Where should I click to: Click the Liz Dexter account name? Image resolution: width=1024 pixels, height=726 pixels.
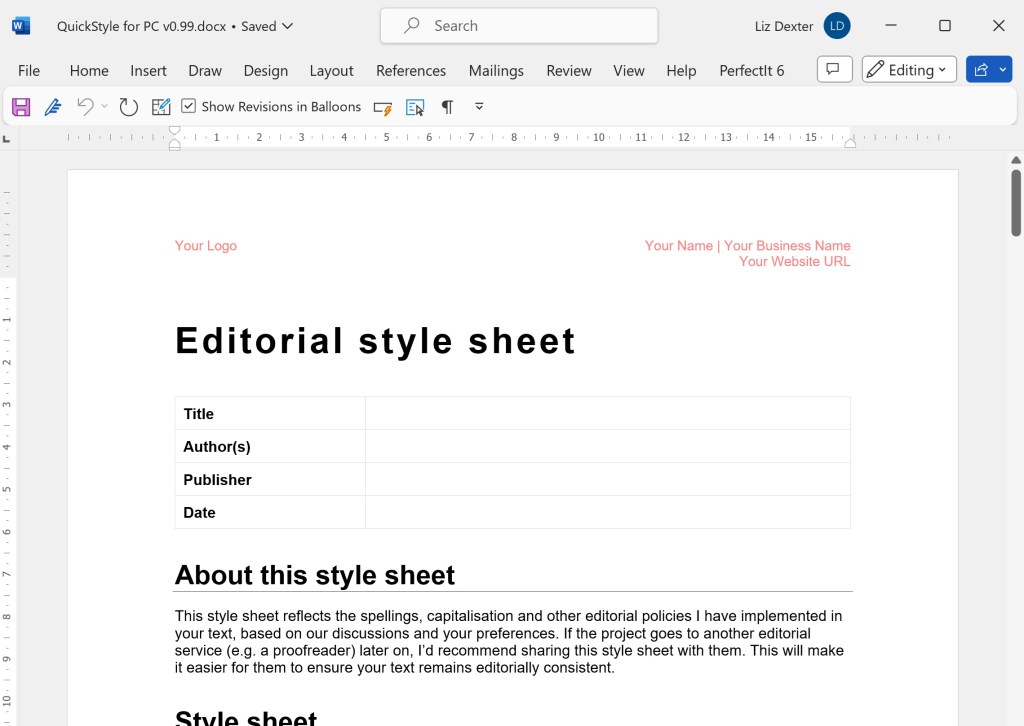783,26
